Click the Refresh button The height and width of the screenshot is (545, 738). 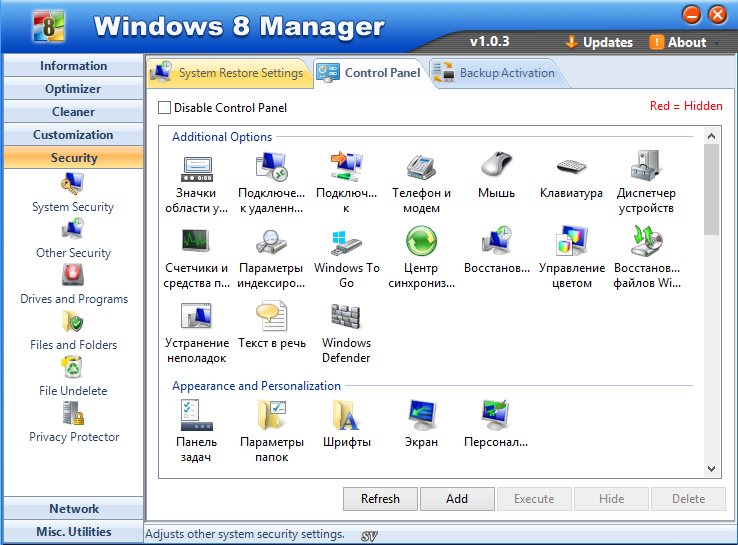(x=380, y=499)
